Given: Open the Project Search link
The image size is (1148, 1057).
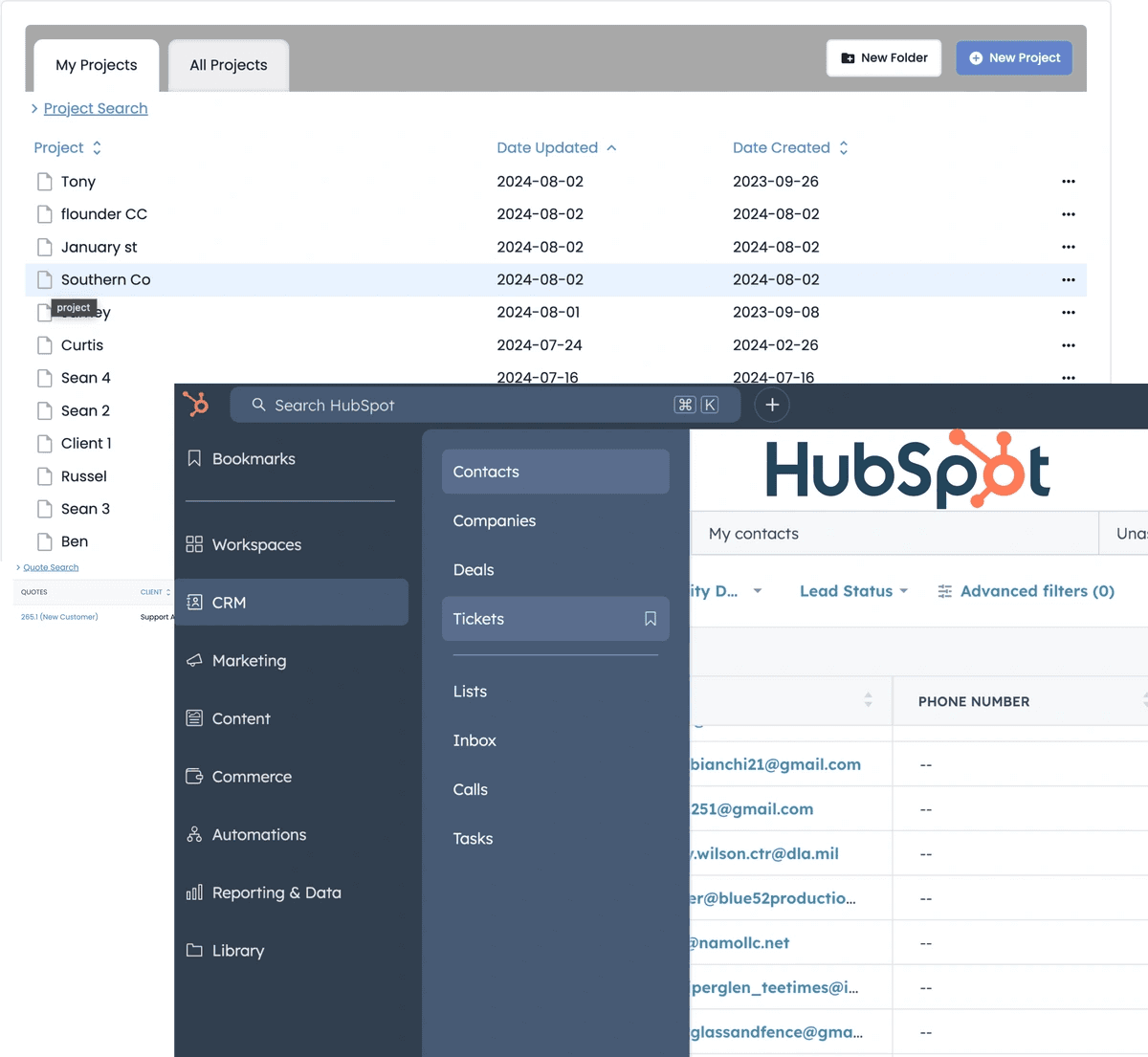Looking at the screenshot, I should (x=96, y=108).
